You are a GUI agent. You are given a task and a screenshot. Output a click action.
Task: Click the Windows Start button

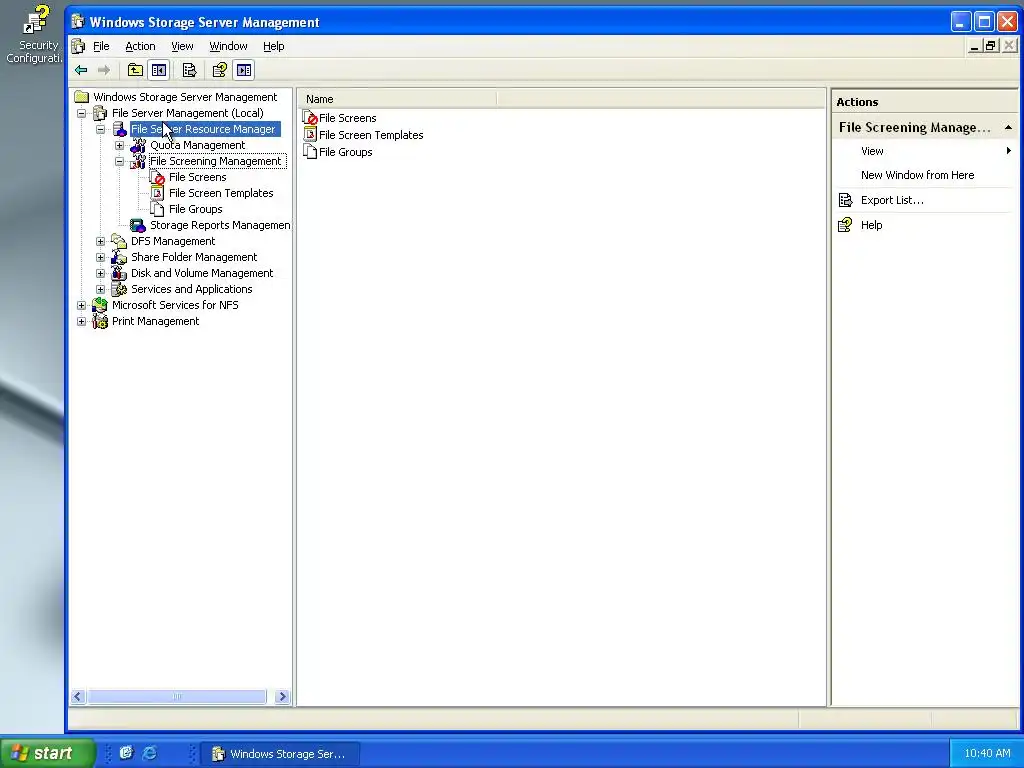pos(48,753)
